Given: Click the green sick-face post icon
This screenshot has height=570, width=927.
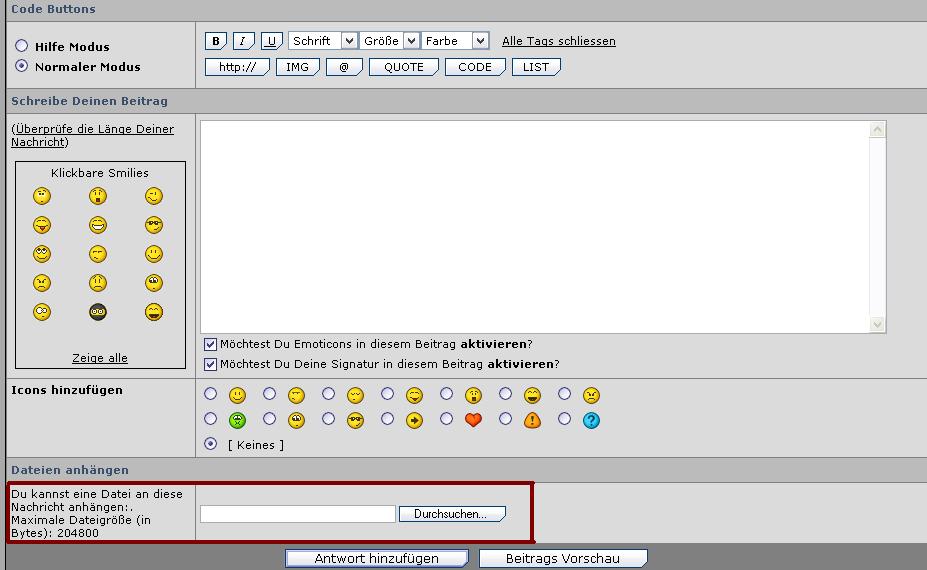Looking at the screenshot, I should pos(237,420).
